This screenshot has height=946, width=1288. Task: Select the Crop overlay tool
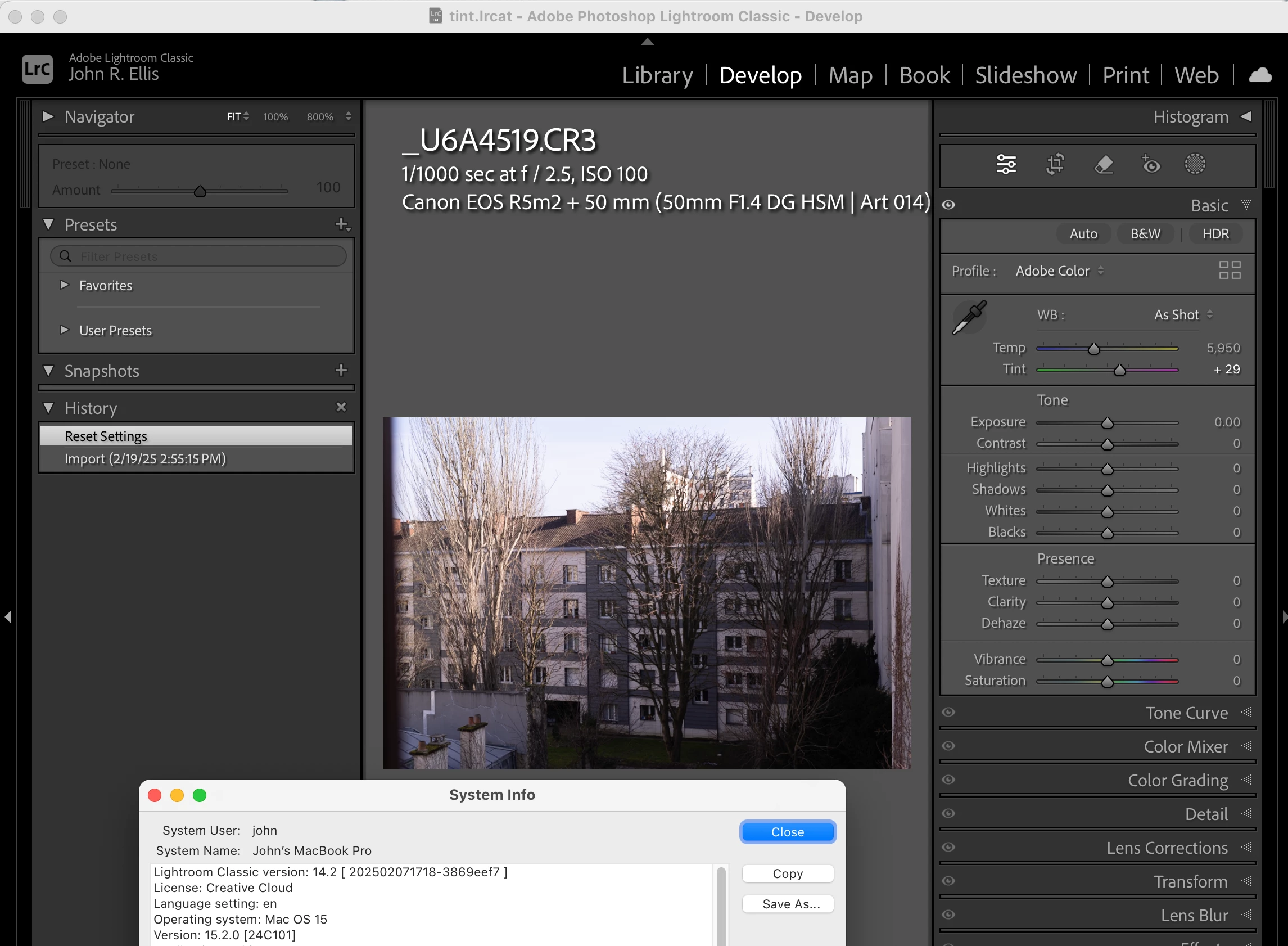(1055, 164)
